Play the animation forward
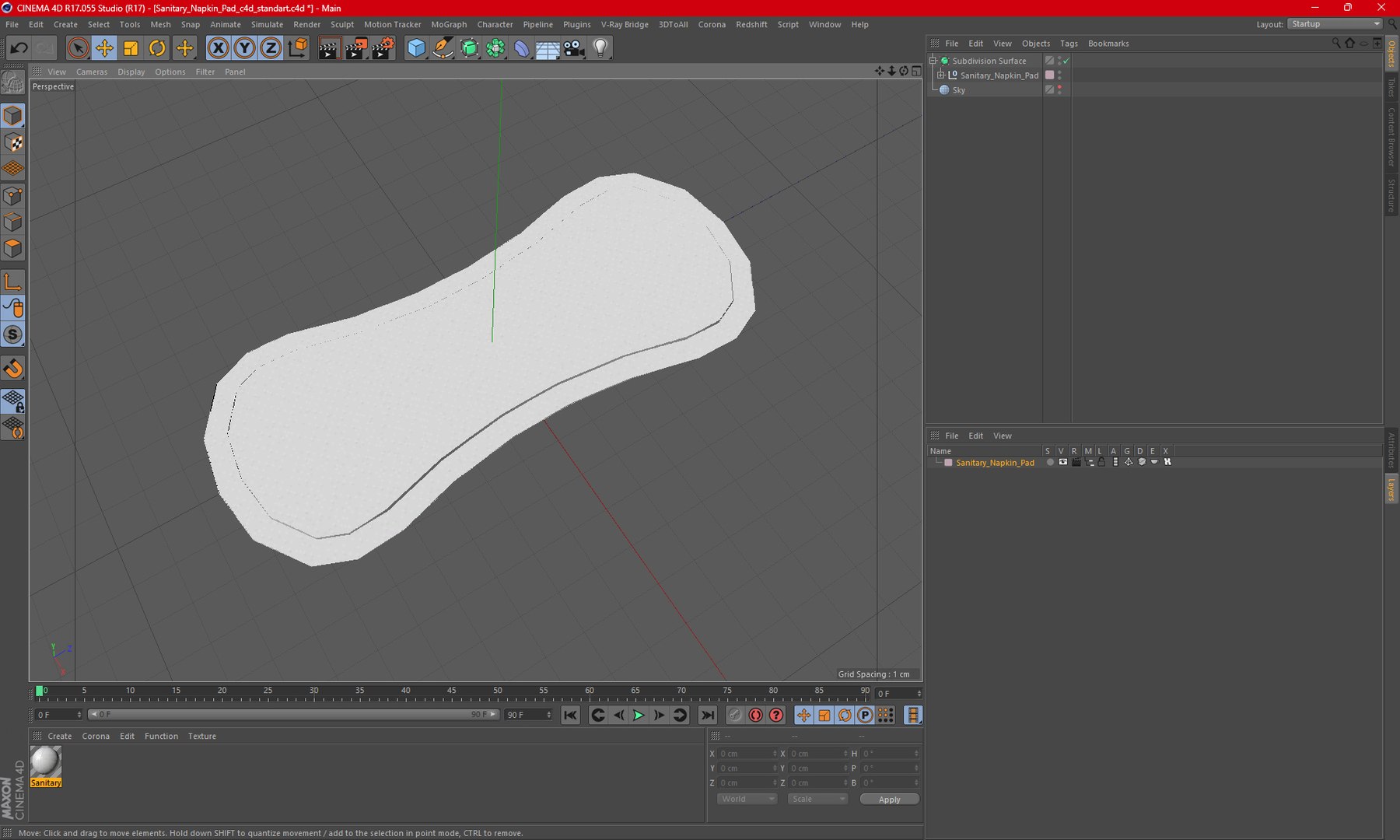Screen dimensions: 1400x840 point(639,715)
